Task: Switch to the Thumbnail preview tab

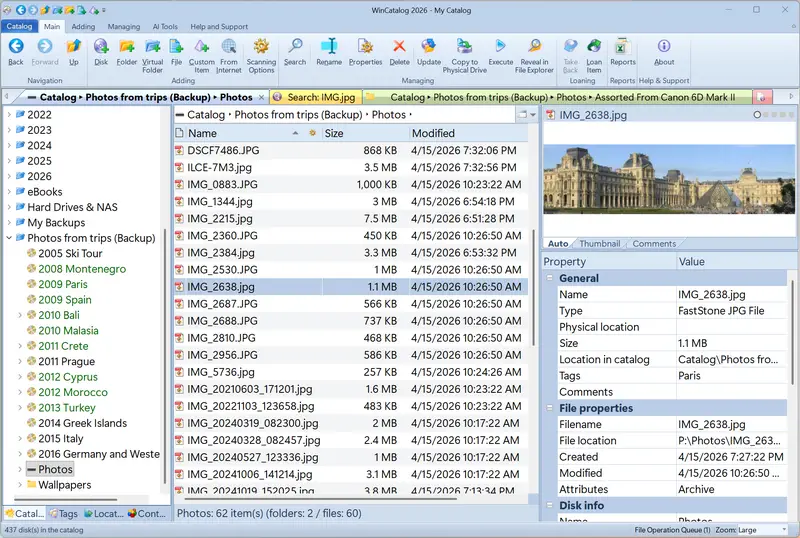Action: click(599, 243)
